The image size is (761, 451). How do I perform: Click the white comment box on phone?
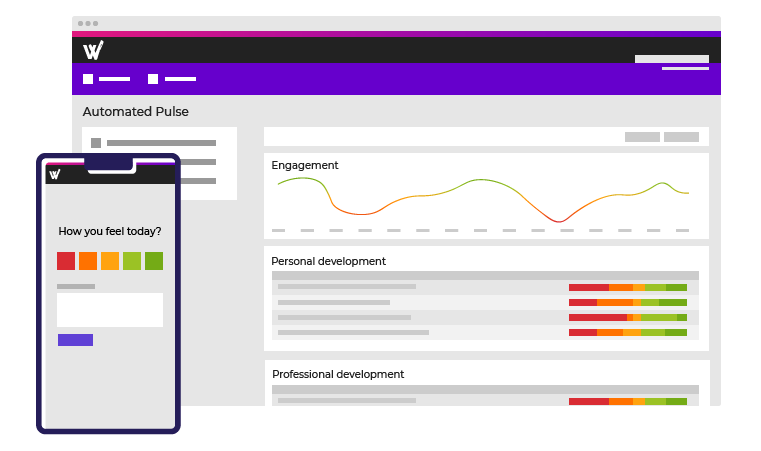pyautogui.click(x=110, y=310)
